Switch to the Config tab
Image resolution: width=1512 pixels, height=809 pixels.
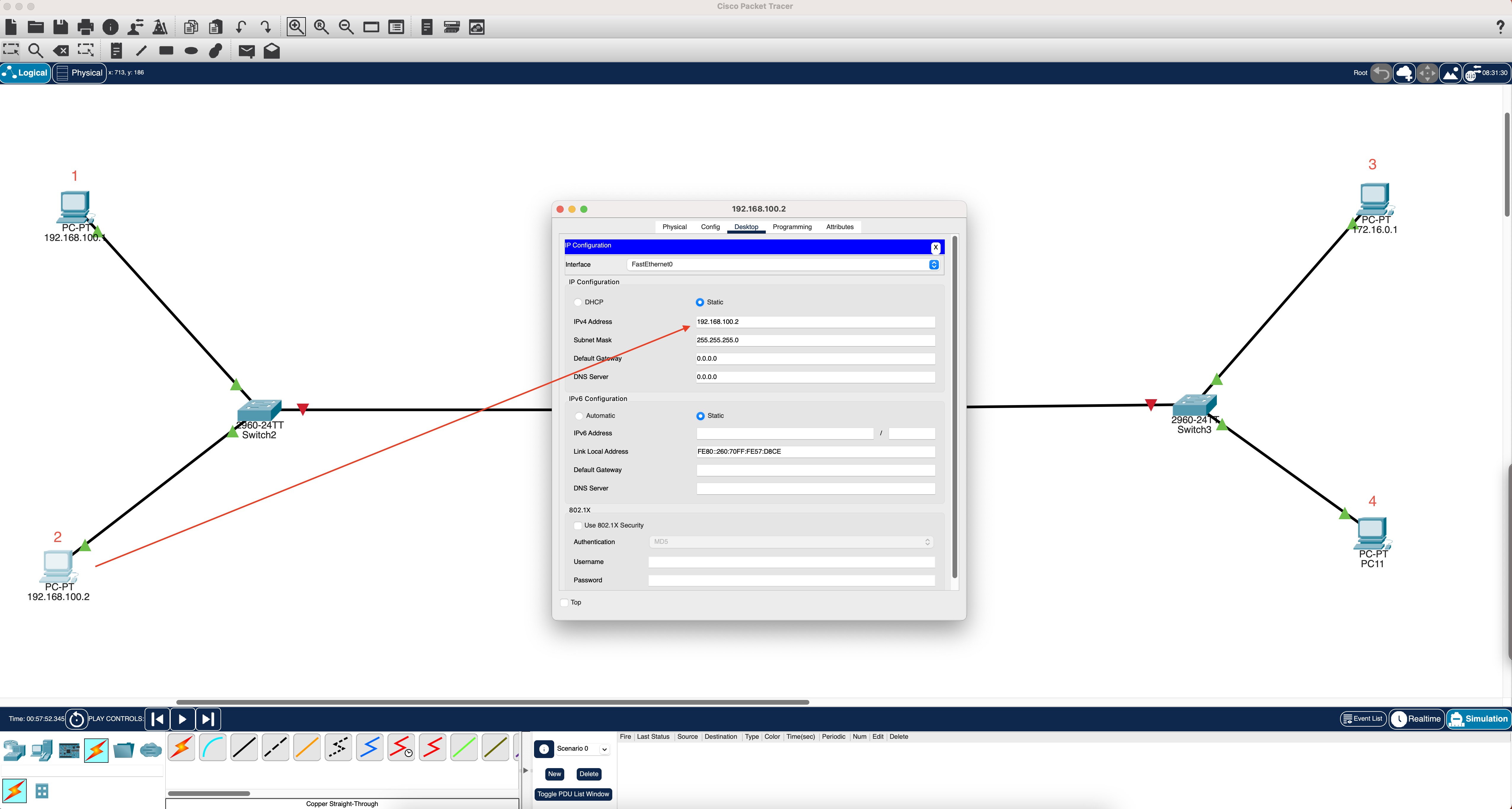pos(710,227)
